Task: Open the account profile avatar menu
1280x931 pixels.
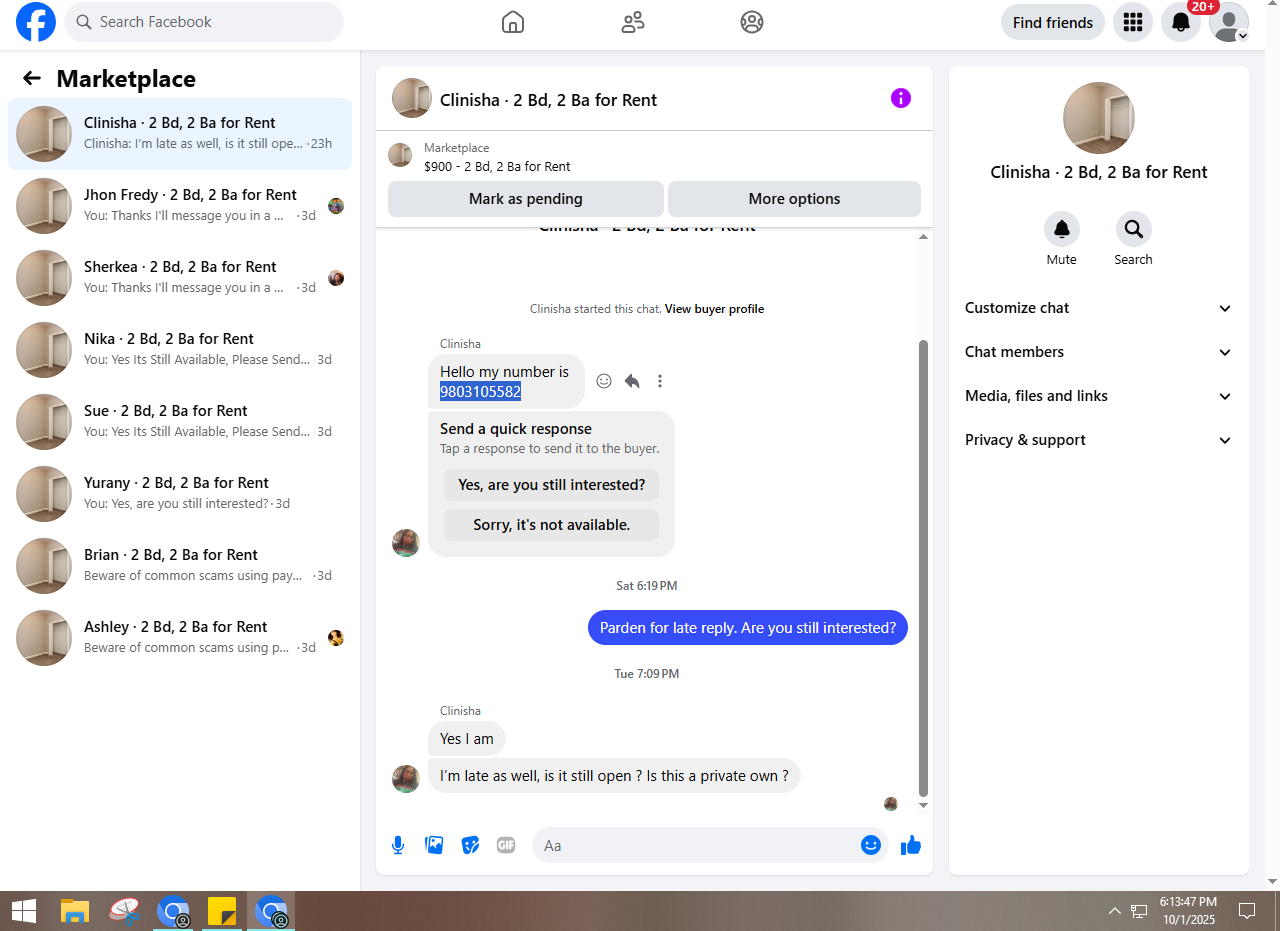Action: (x=1229, y=22)
